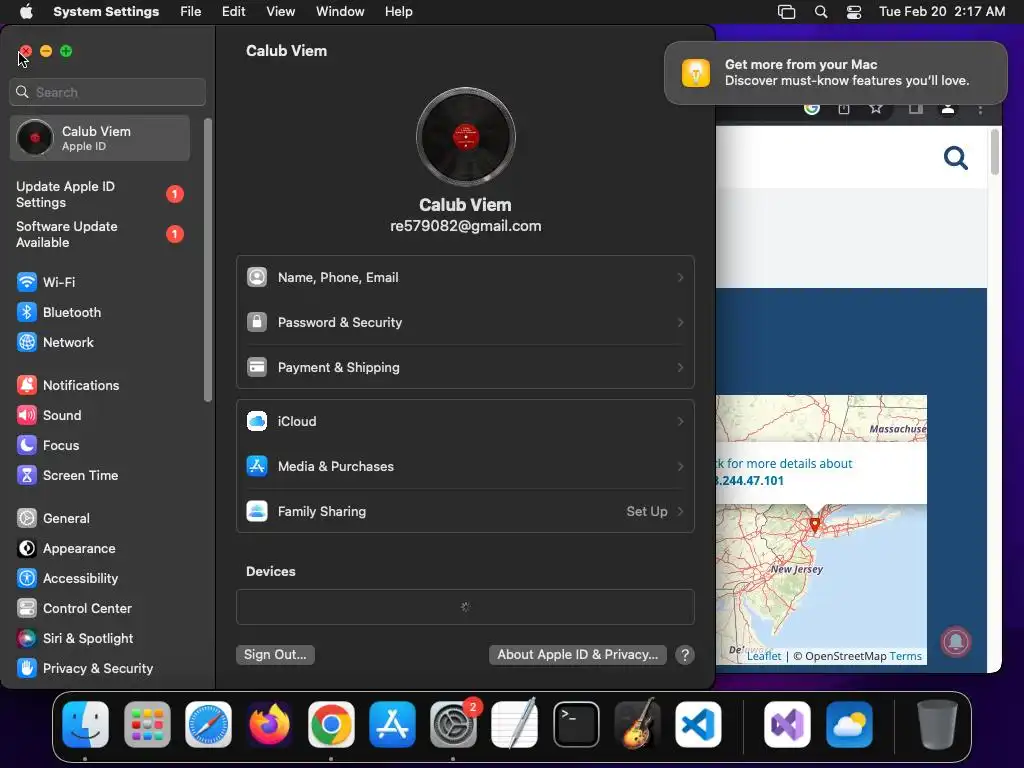Expand Payment & Shipping row
The width and height of the screenshot is (1024, 768).
465,368
